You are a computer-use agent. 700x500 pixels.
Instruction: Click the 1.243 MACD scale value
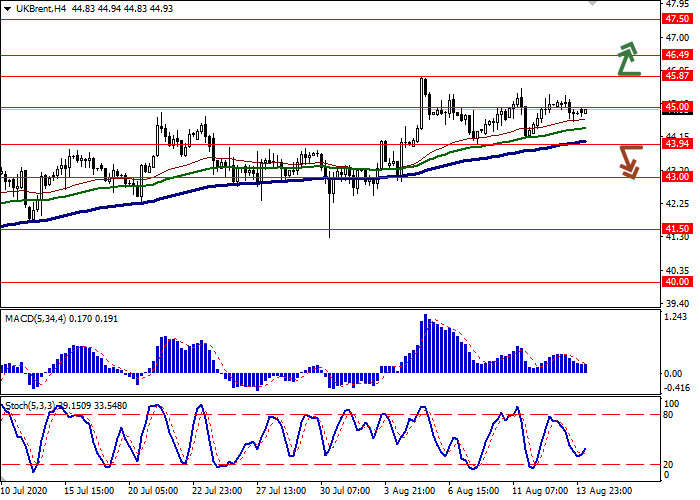tap(675, 317)
